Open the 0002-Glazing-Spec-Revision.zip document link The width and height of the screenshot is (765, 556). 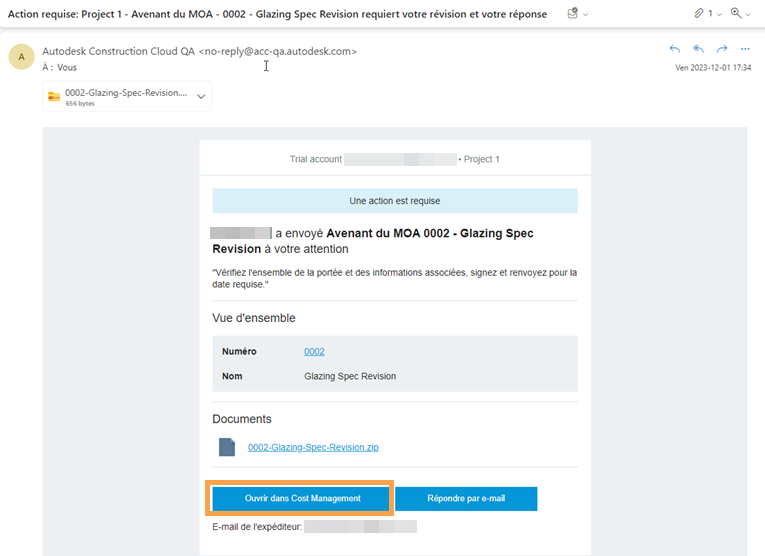pyautogui.click(x=313, y=447)
